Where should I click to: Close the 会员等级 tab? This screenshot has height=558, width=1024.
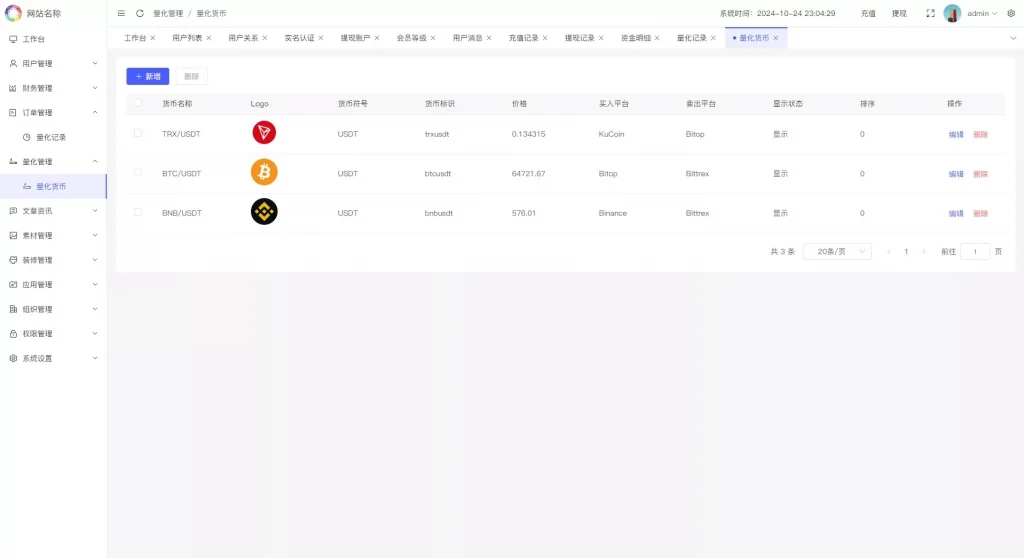point(433,38)
